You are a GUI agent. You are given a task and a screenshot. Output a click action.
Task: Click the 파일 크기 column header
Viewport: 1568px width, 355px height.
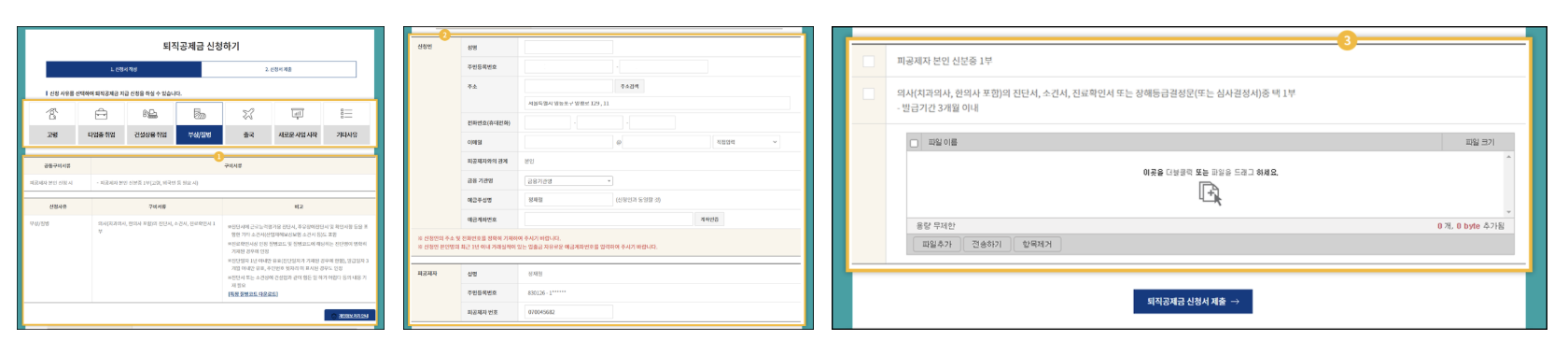click(1479, 142)
